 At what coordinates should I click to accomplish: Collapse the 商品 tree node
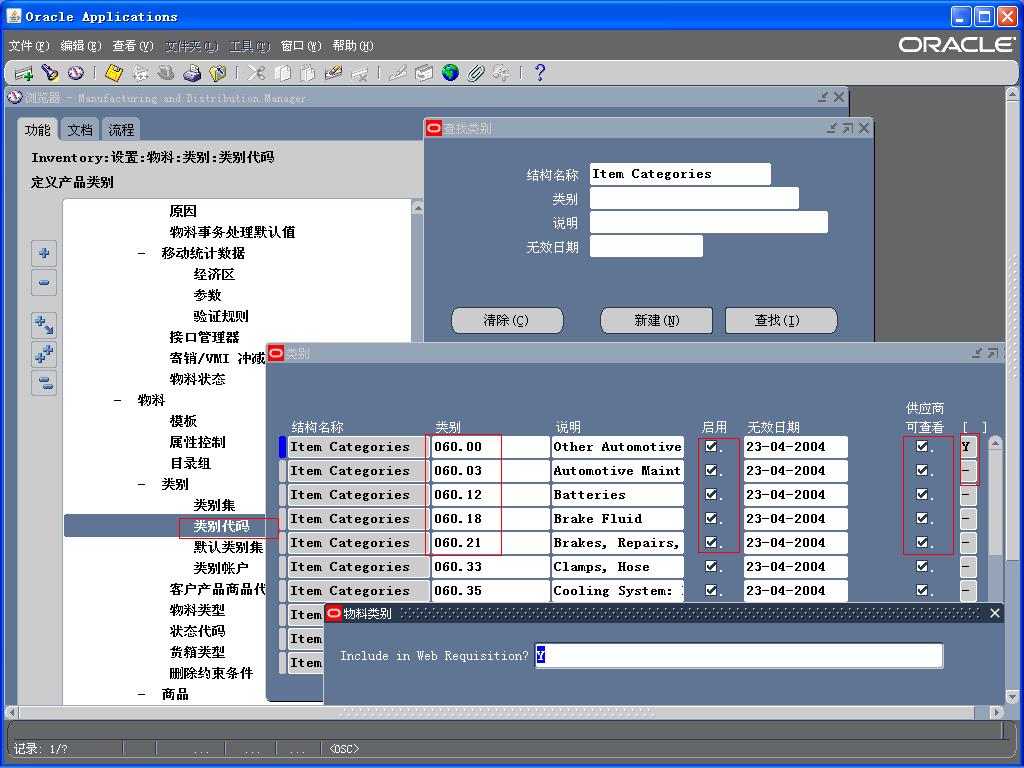[142, 694]
